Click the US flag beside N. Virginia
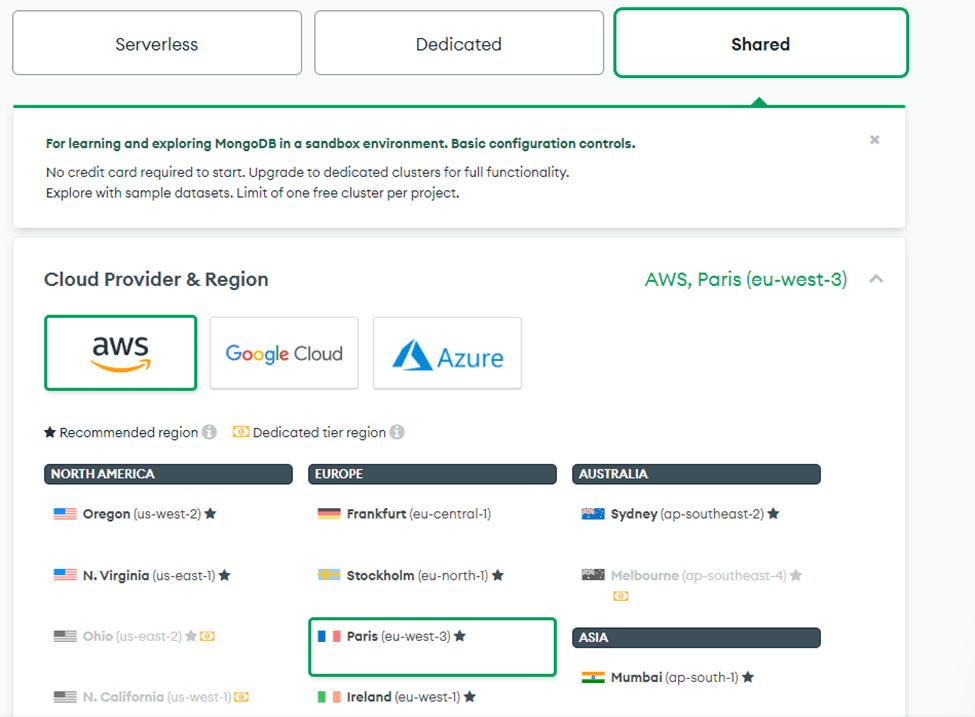The width and height of the screenshot is (975, 717). click(65, 575)
